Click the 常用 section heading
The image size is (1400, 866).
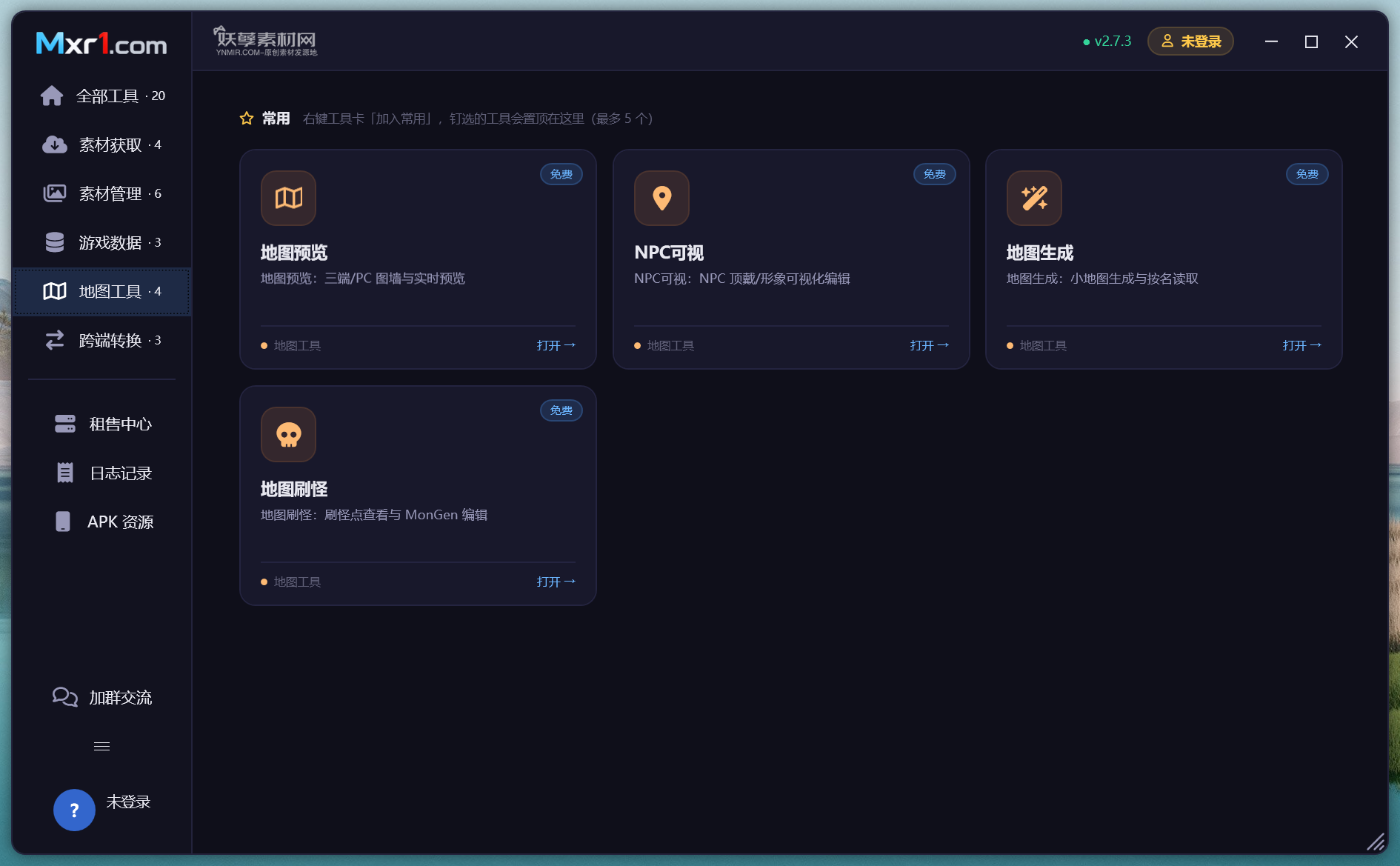tap(276, 119)
